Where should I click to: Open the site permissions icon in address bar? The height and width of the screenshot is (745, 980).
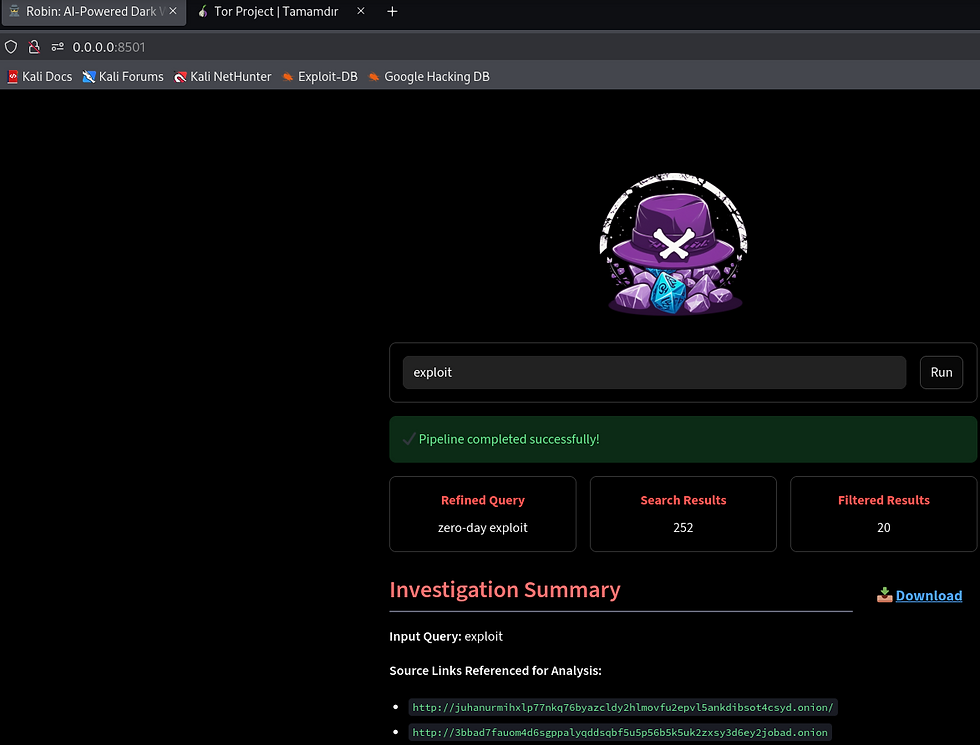[x=57, y=46]
